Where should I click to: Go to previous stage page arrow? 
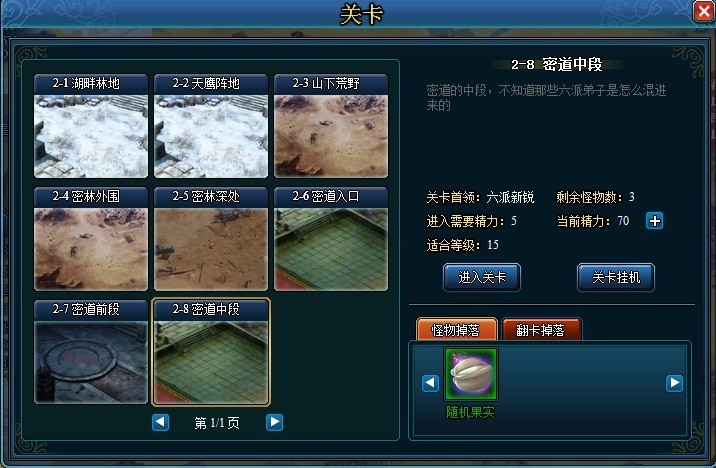[160, 422]
